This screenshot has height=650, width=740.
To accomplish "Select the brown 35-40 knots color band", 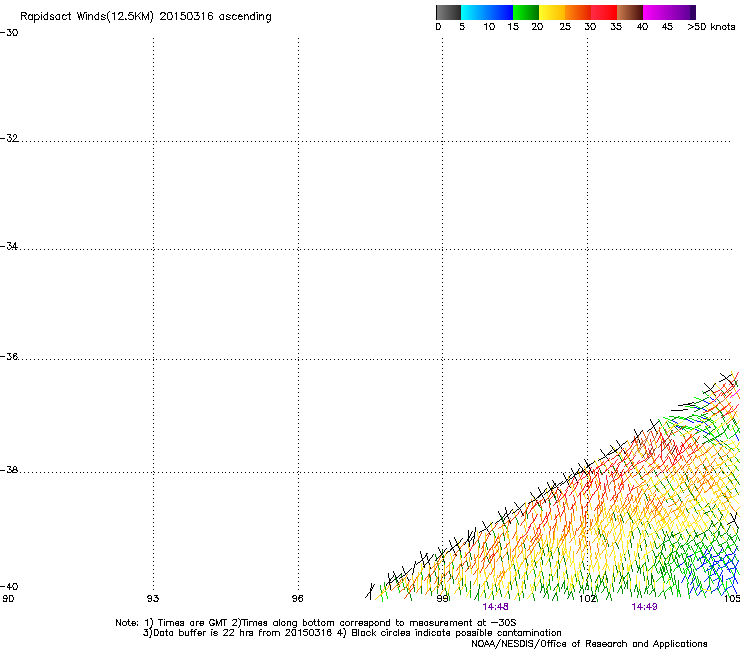I will pos(630,12).
